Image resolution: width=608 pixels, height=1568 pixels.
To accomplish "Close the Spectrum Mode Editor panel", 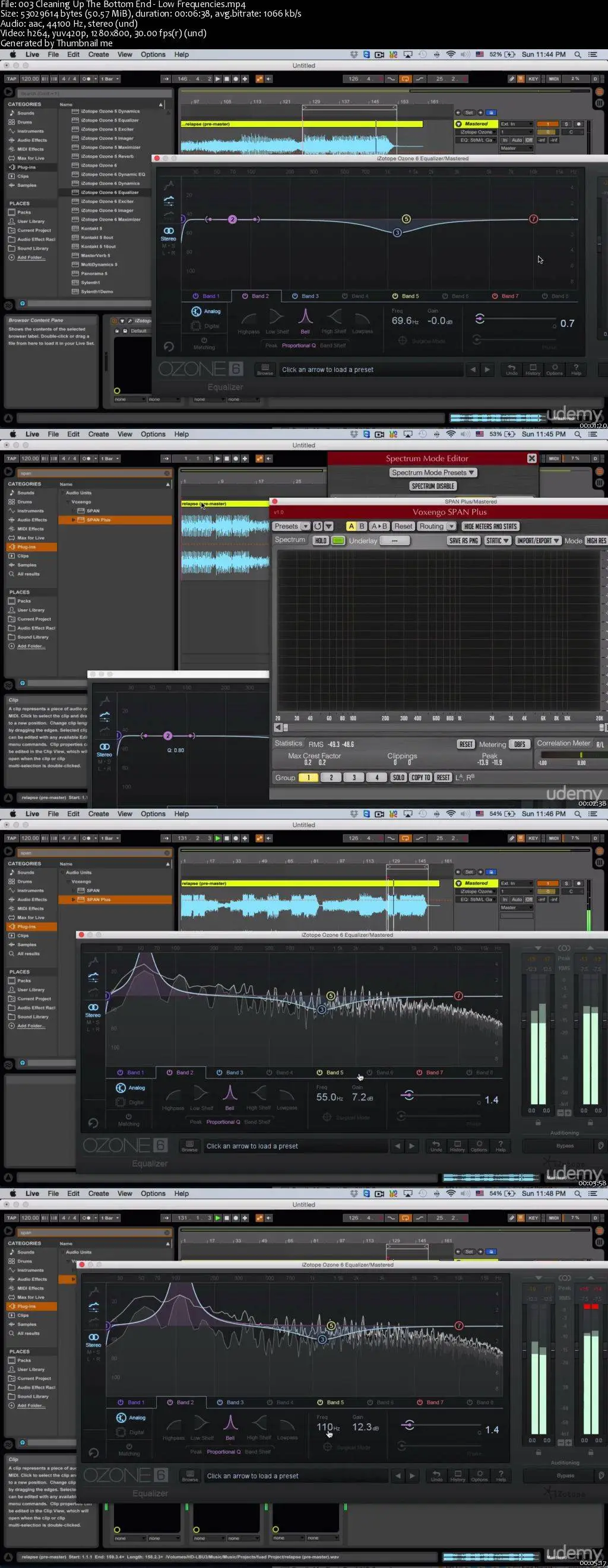I will [531, 459].
